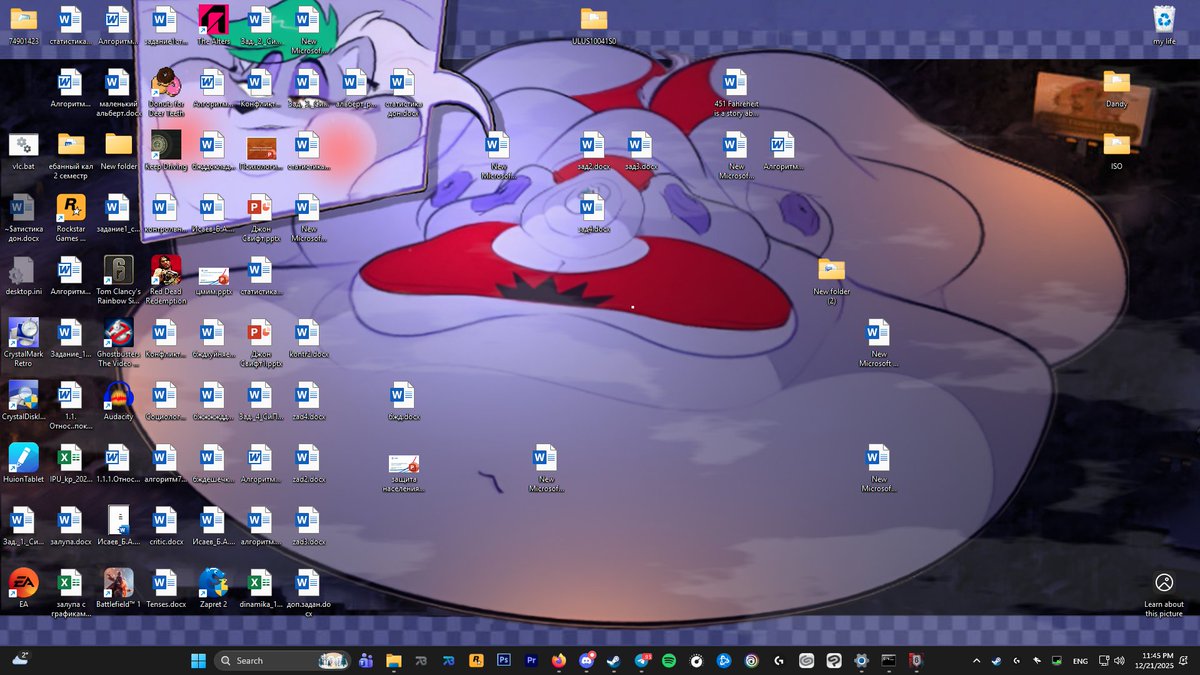Expand hidden system tray icons
Screen dimensions: 1200x675
tap(976, 660)
